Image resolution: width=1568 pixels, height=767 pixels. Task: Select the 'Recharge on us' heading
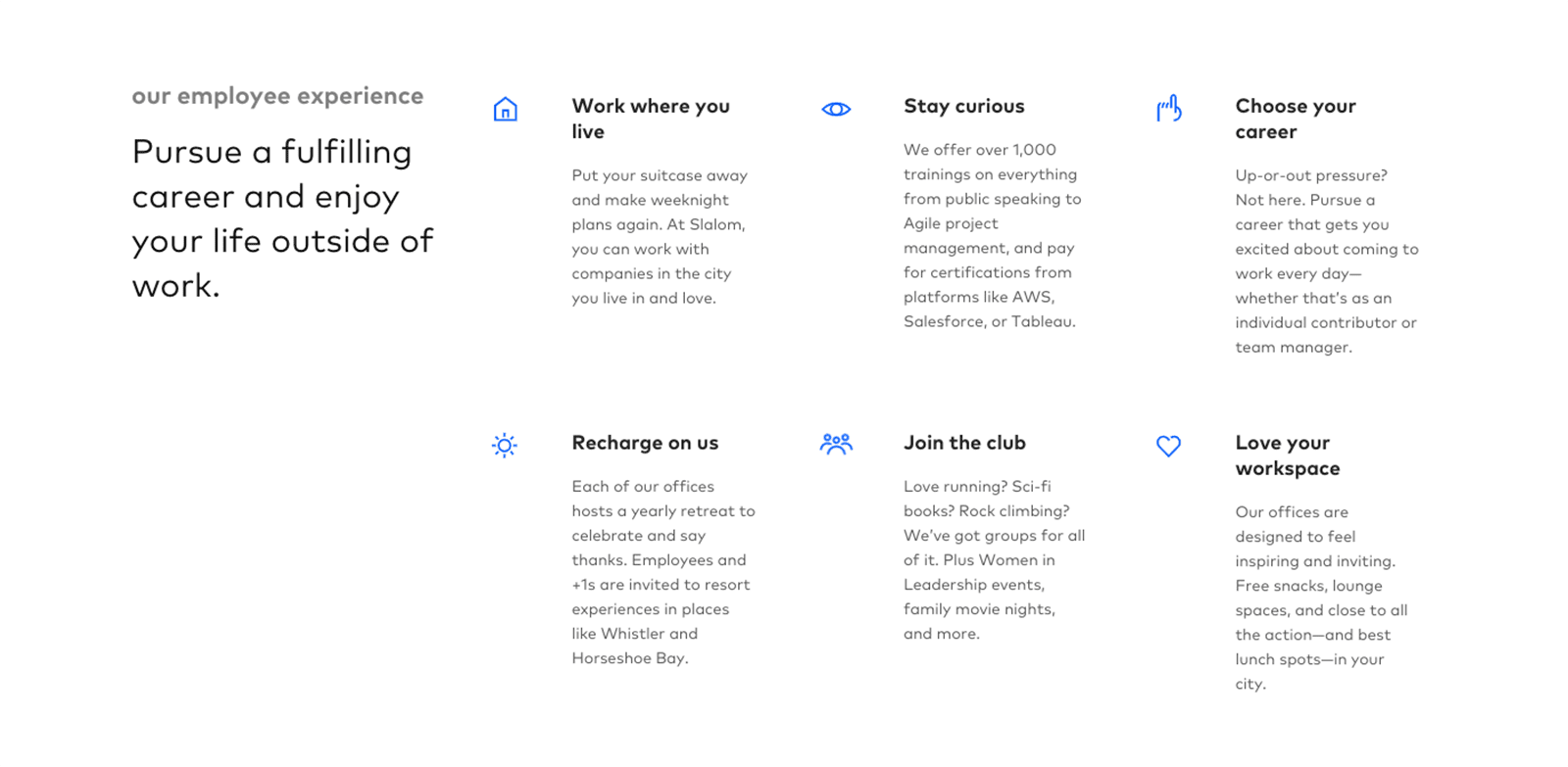point(645,443)
